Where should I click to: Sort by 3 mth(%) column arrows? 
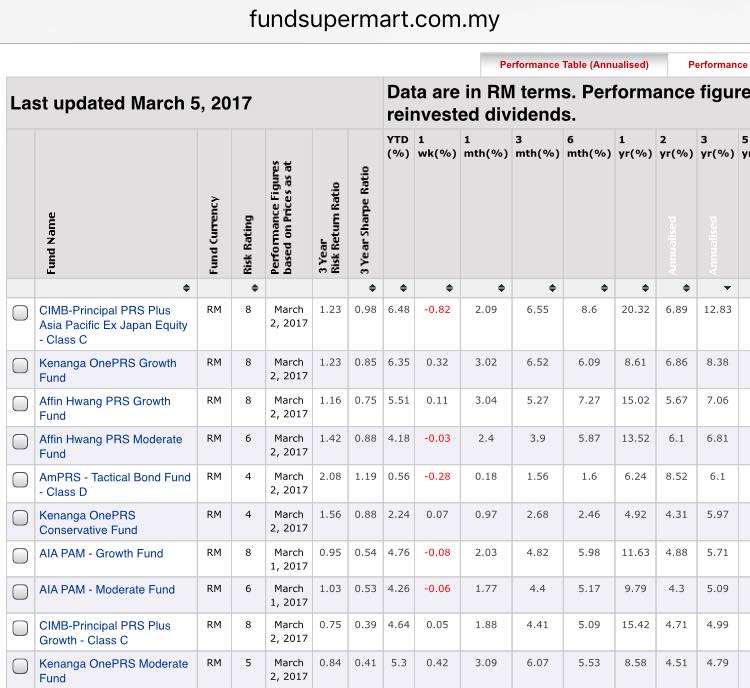552,288
